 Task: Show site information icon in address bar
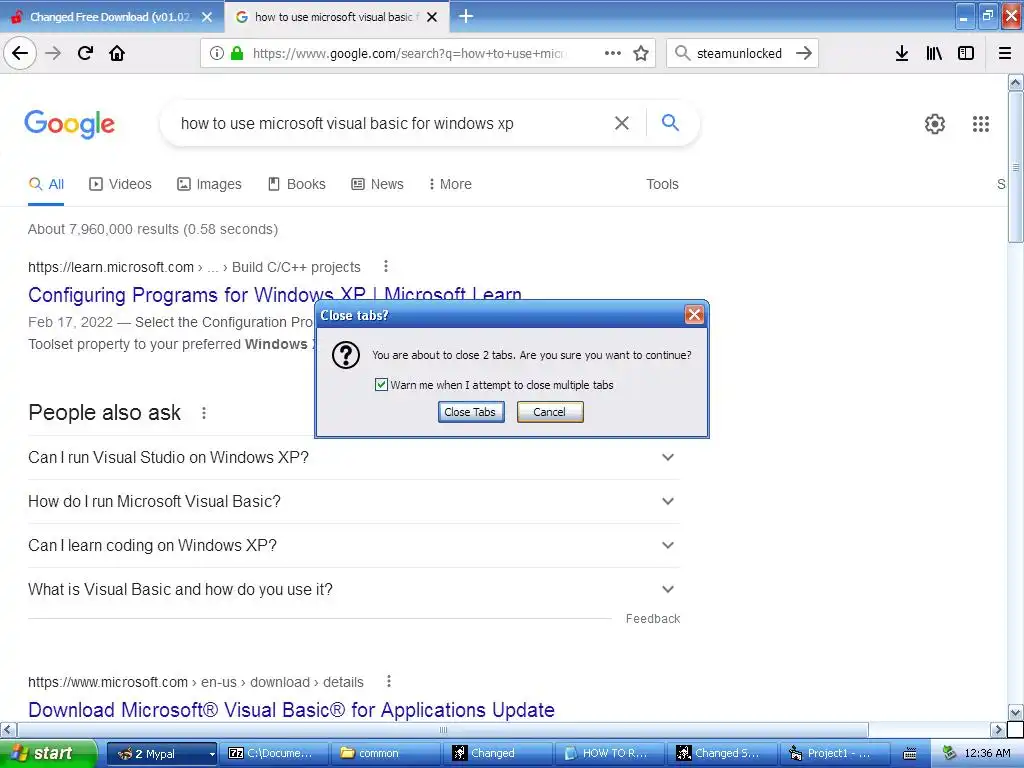pos(217,53)
